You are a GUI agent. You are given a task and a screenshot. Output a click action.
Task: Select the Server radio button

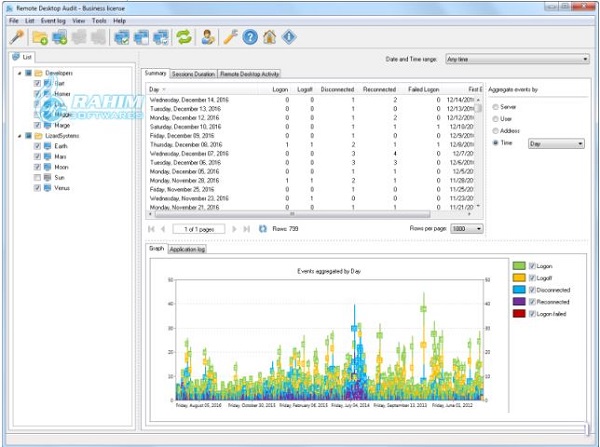pos(495,104)
